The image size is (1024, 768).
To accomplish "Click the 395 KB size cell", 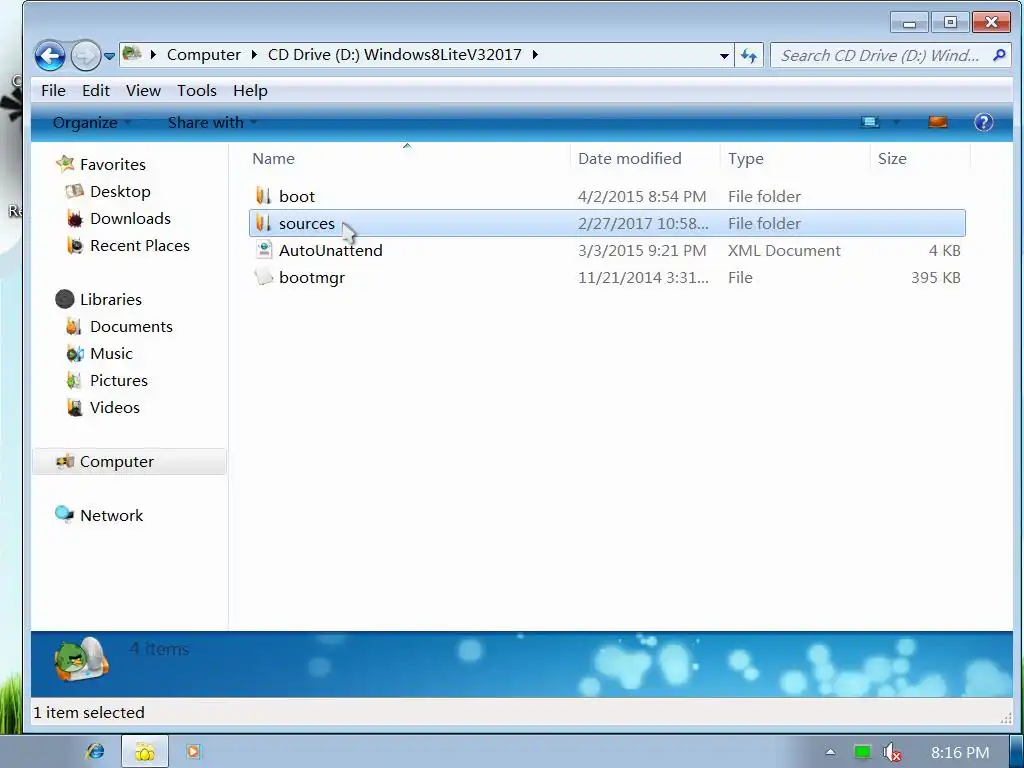I will pyautogui.click(x=936, y=278).
